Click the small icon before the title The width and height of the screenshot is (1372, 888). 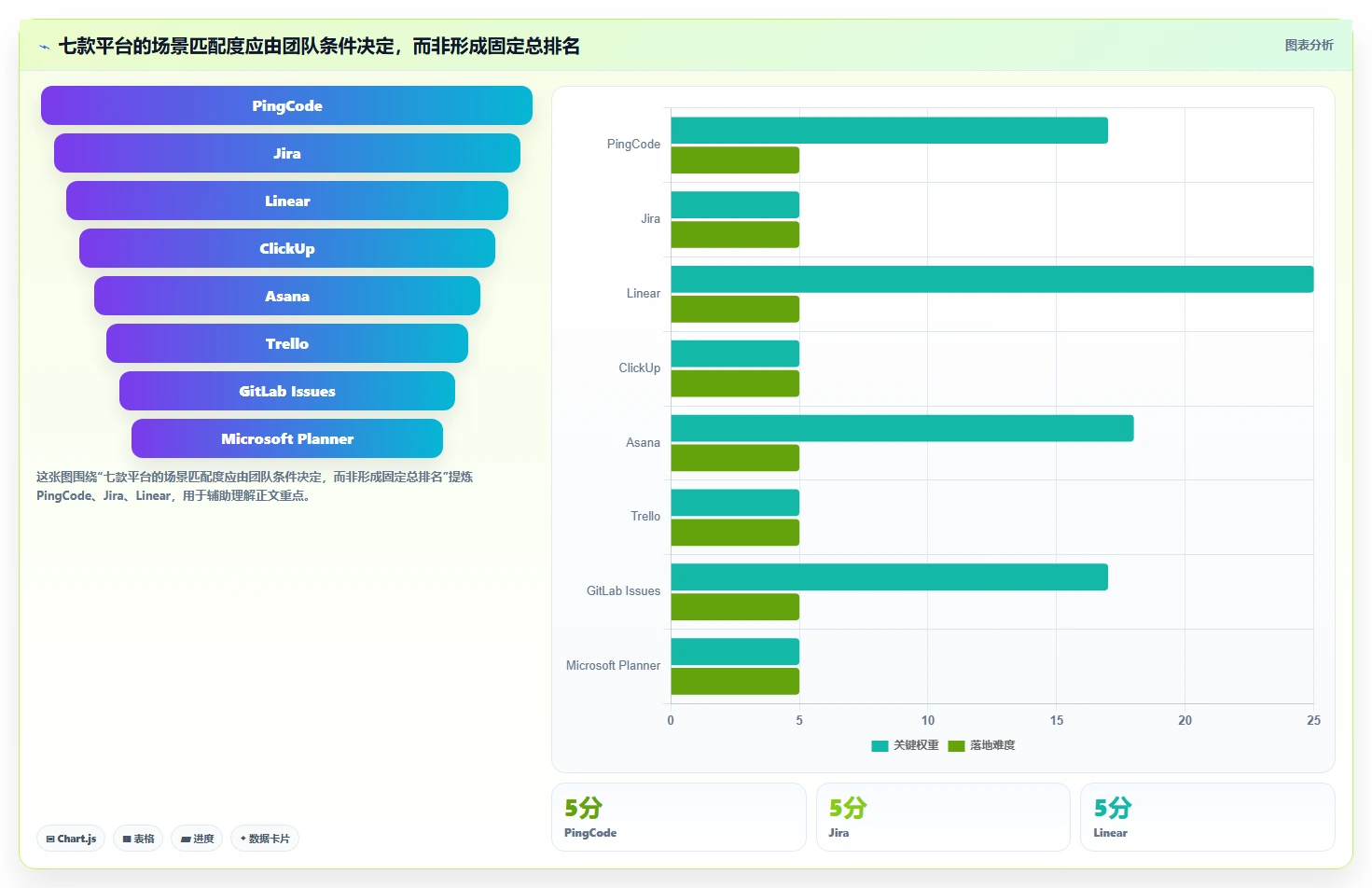click(44, 47)
